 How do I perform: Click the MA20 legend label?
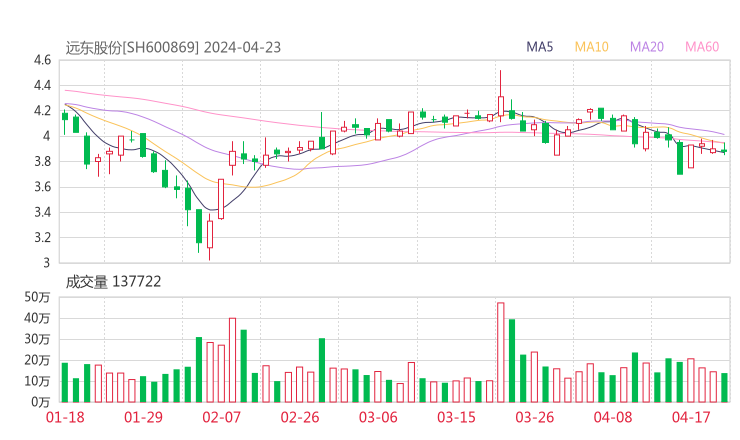[x=647, y=47]
